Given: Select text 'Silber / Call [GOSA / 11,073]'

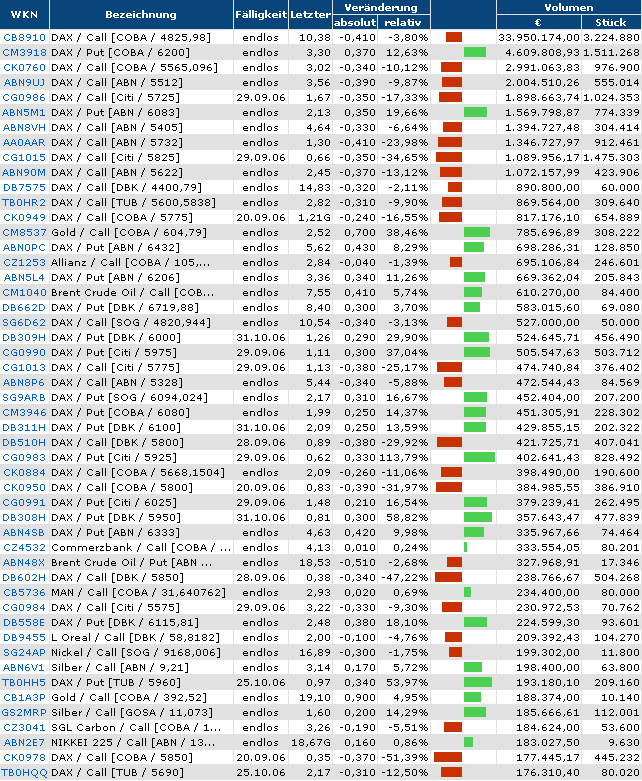Looking at the screenshot, I should coord(132,712).
